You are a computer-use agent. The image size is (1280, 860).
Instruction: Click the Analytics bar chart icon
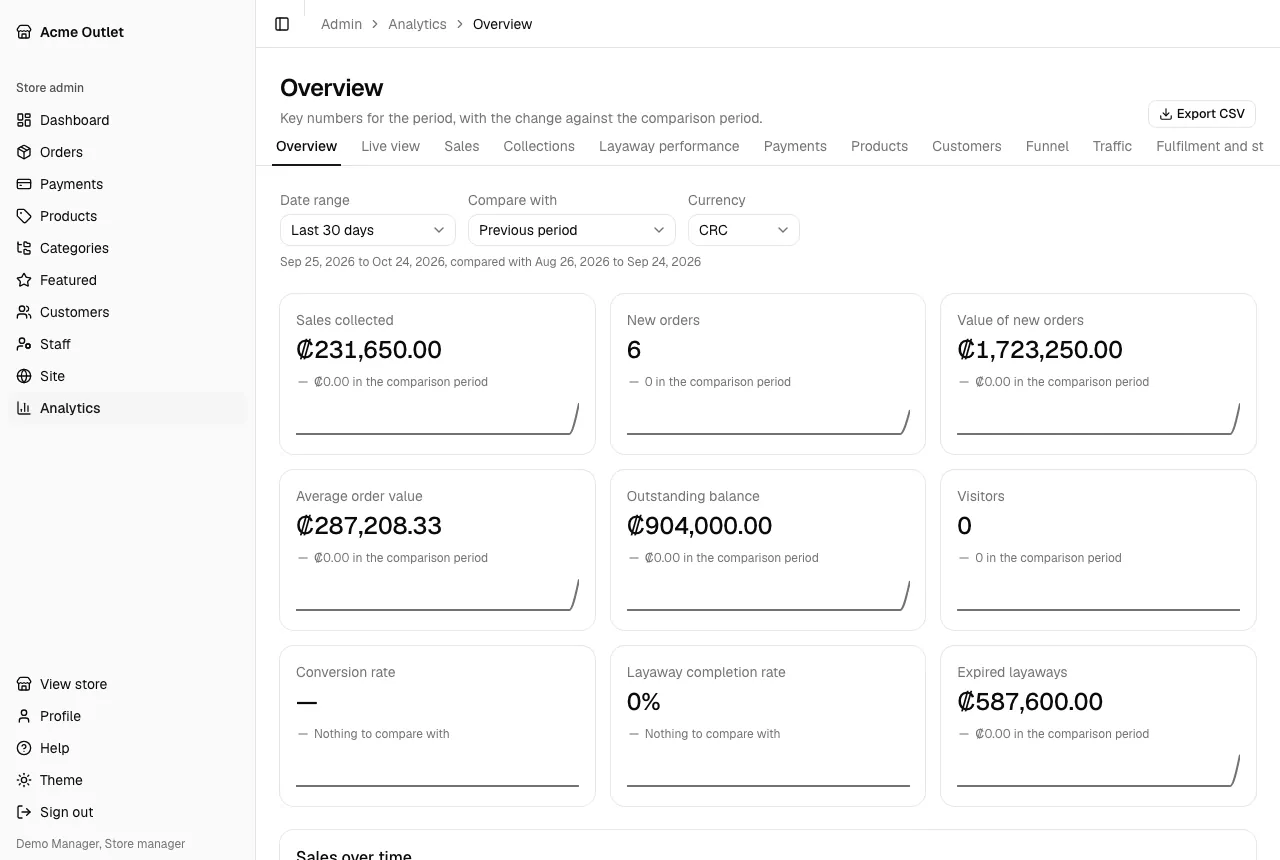tap(24, 408)
